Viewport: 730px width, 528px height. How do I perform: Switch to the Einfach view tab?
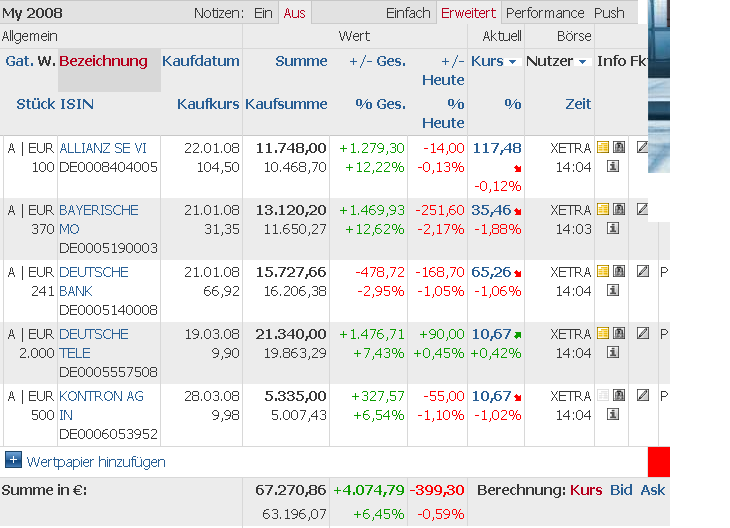[x=408, y=13]
